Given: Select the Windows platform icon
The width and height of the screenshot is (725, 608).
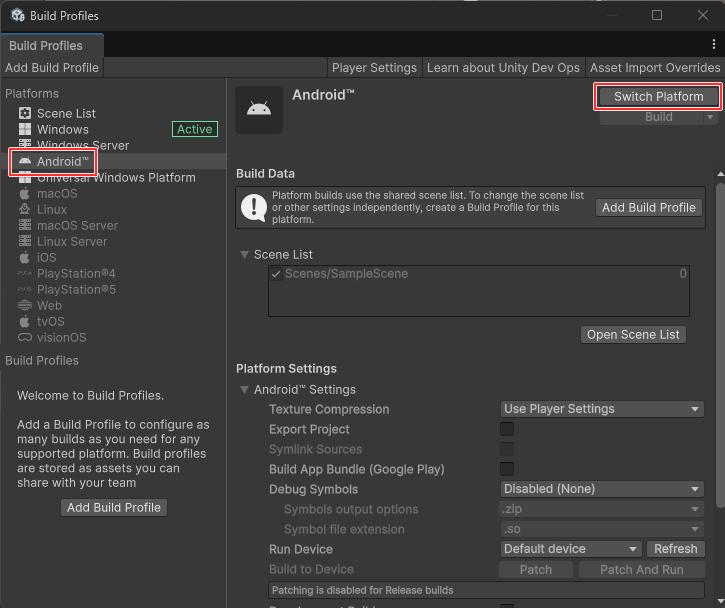Looking at the screenshot, I should [26, 129].
